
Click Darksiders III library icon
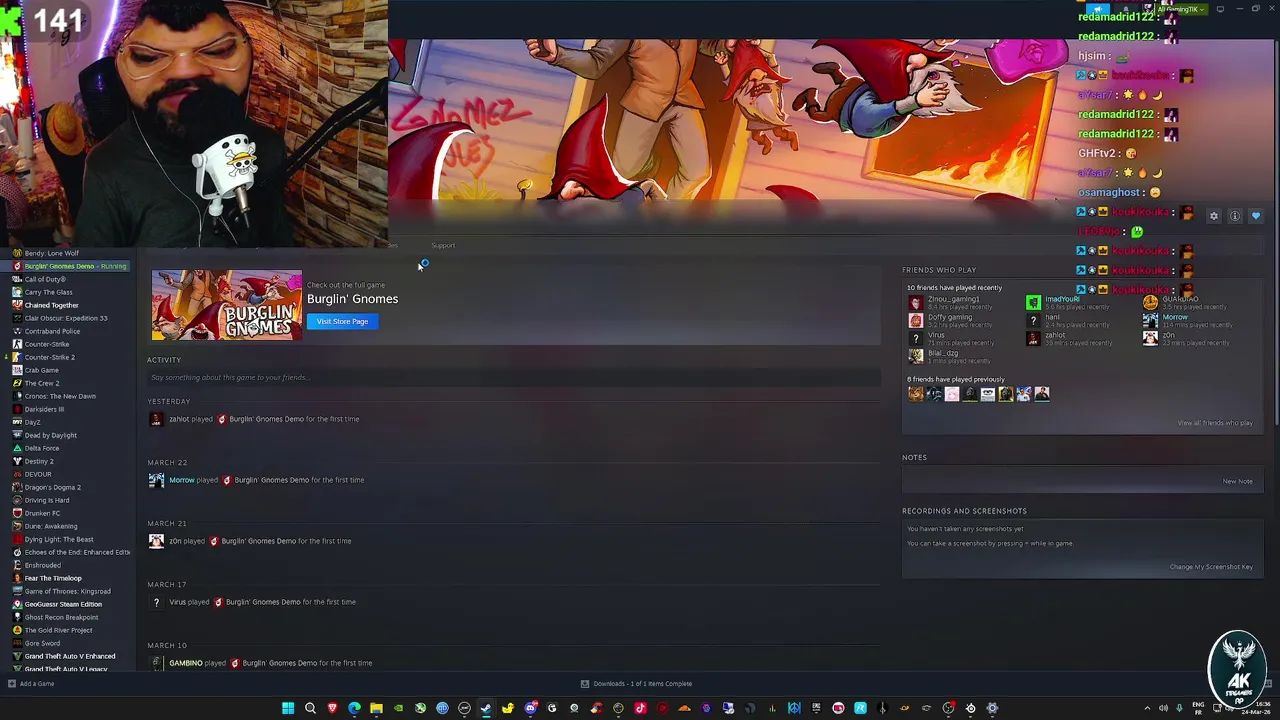click(17, 409)
